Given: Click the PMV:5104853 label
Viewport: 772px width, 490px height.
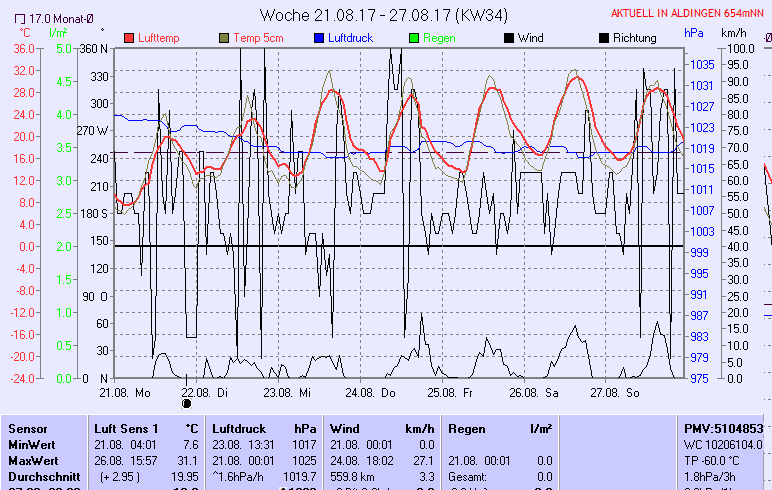Looking at the screenshot, I should 723,428.
